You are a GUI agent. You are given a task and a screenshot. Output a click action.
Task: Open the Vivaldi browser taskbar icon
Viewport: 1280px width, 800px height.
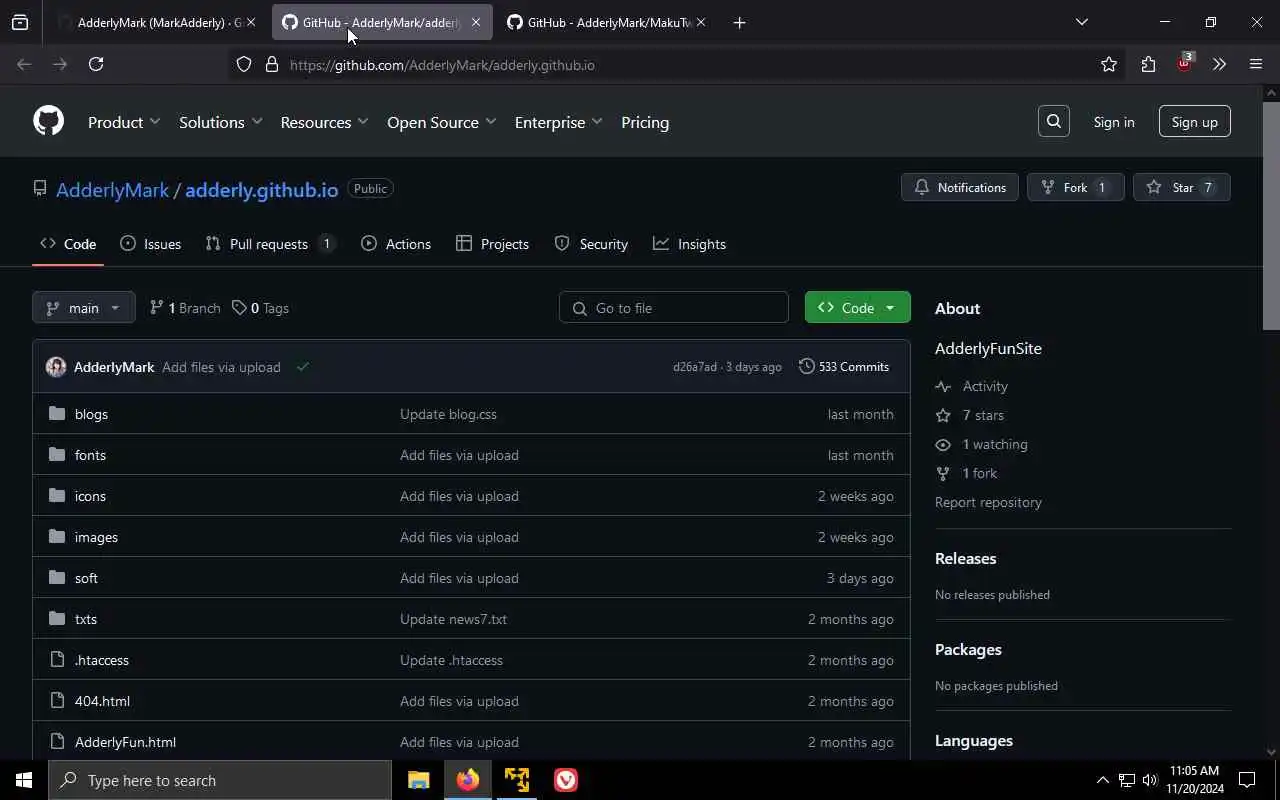pos(566,780)
